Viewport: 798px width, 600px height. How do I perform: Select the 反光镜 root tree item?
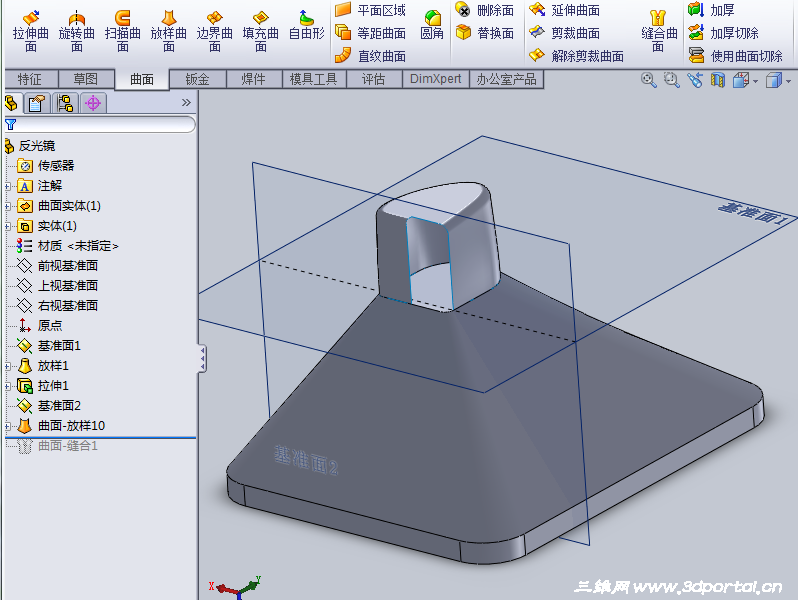(x=30, y=146)
